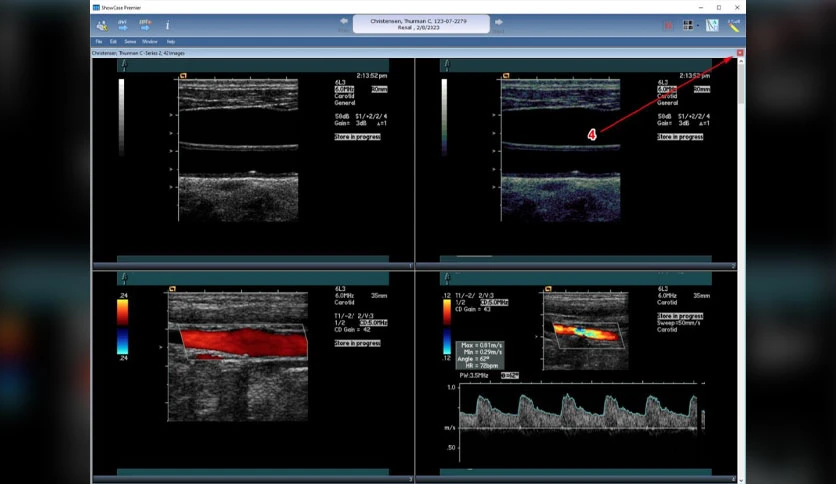
Task: Click orange marker icon on red Doppler image
Action: [172, 289]
